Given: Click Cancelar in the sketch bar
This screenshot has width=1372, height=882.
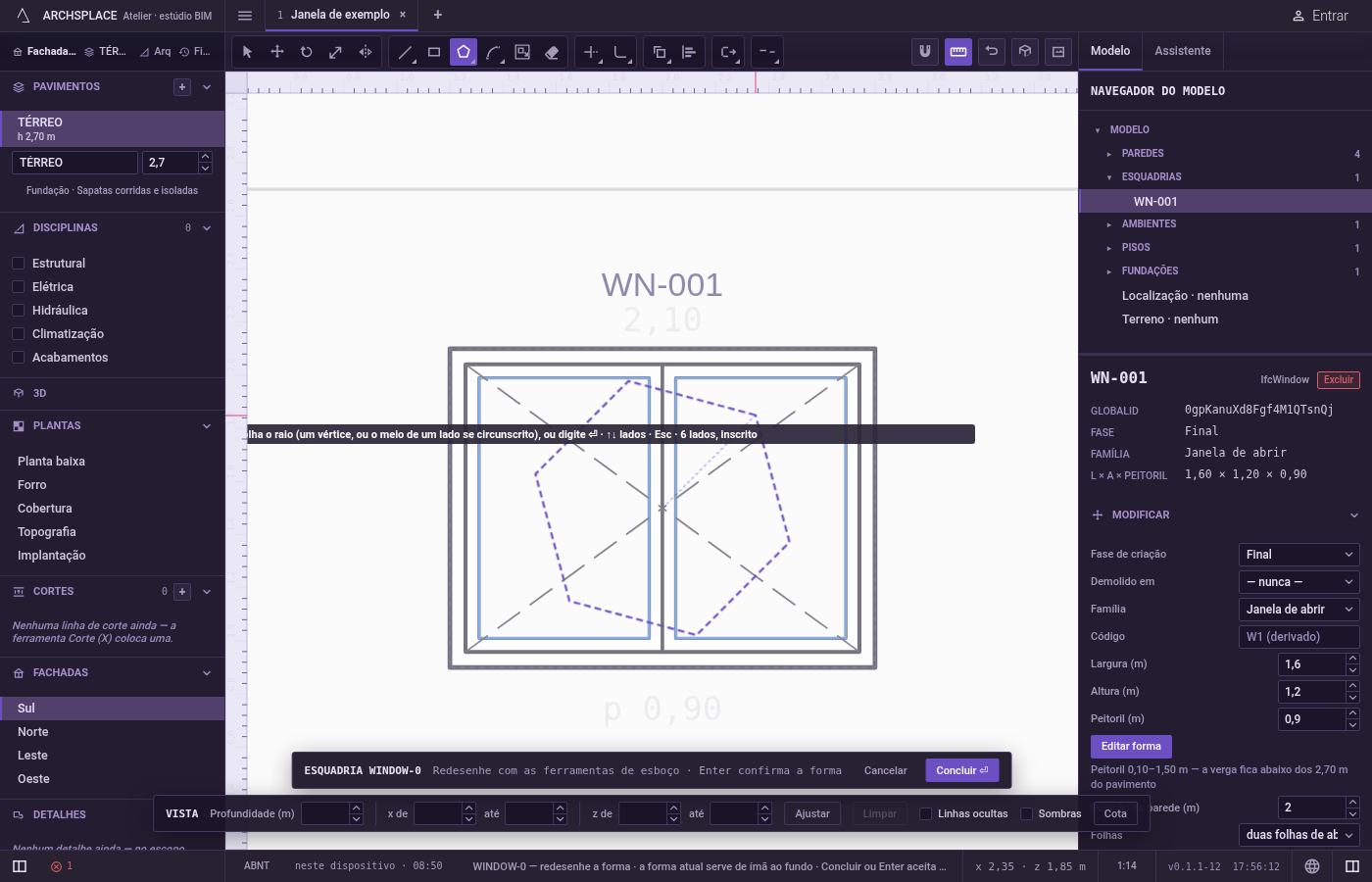Looking at the screenshot, I should coord(886,770).
